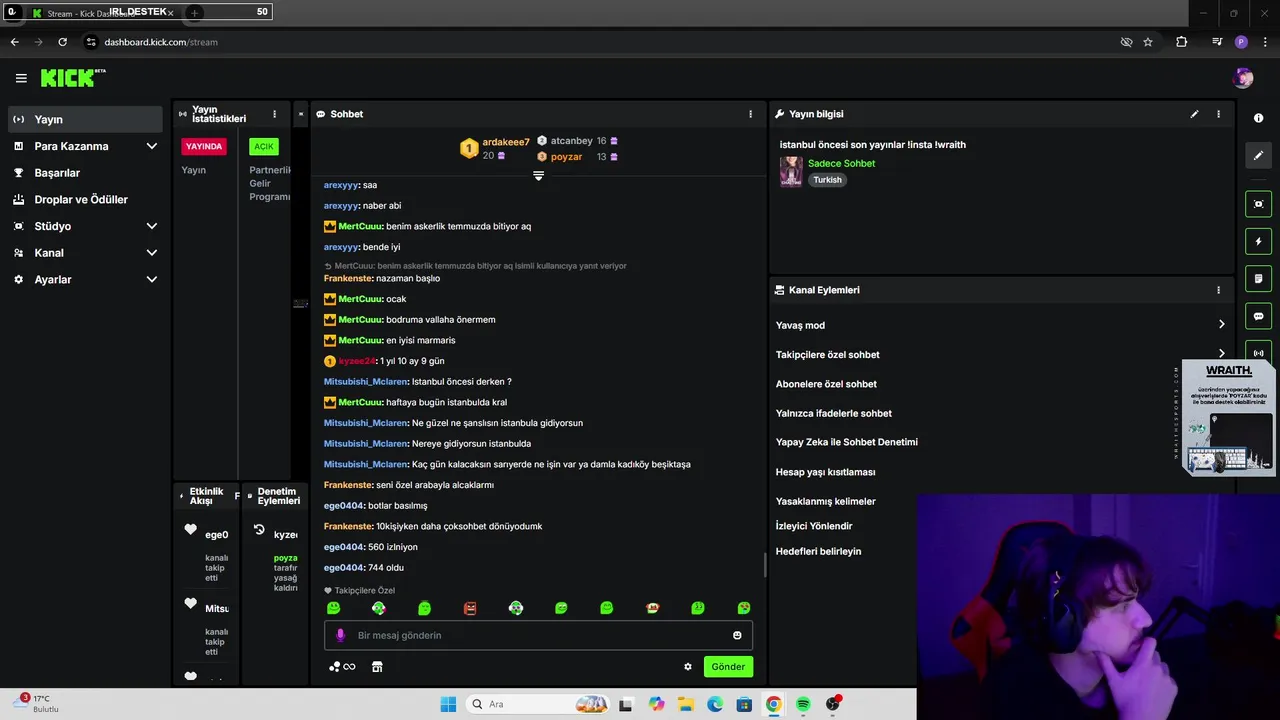Click Hedefleri belirleyin action

pos(818,552)
